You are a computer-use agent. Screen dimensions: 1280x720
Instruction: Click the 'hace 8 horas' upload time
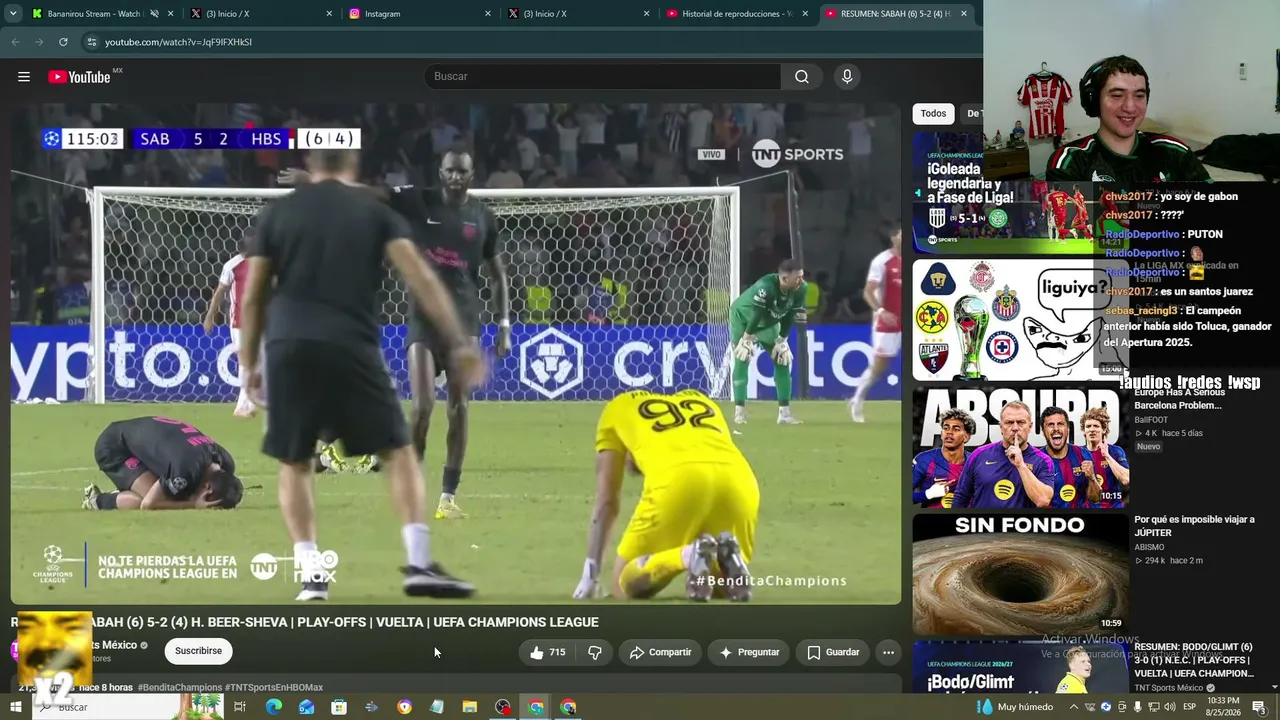(x=106, y=688)
